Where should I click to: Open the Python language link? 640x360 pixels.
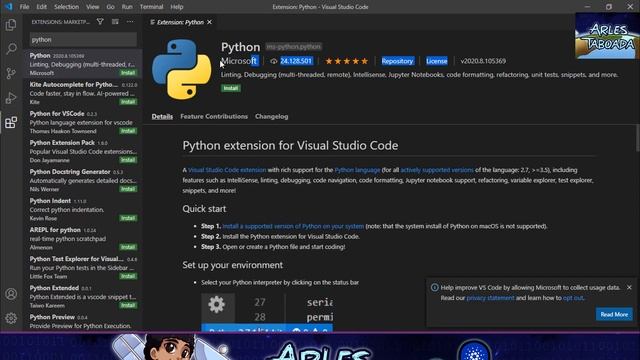click(357, 170)
